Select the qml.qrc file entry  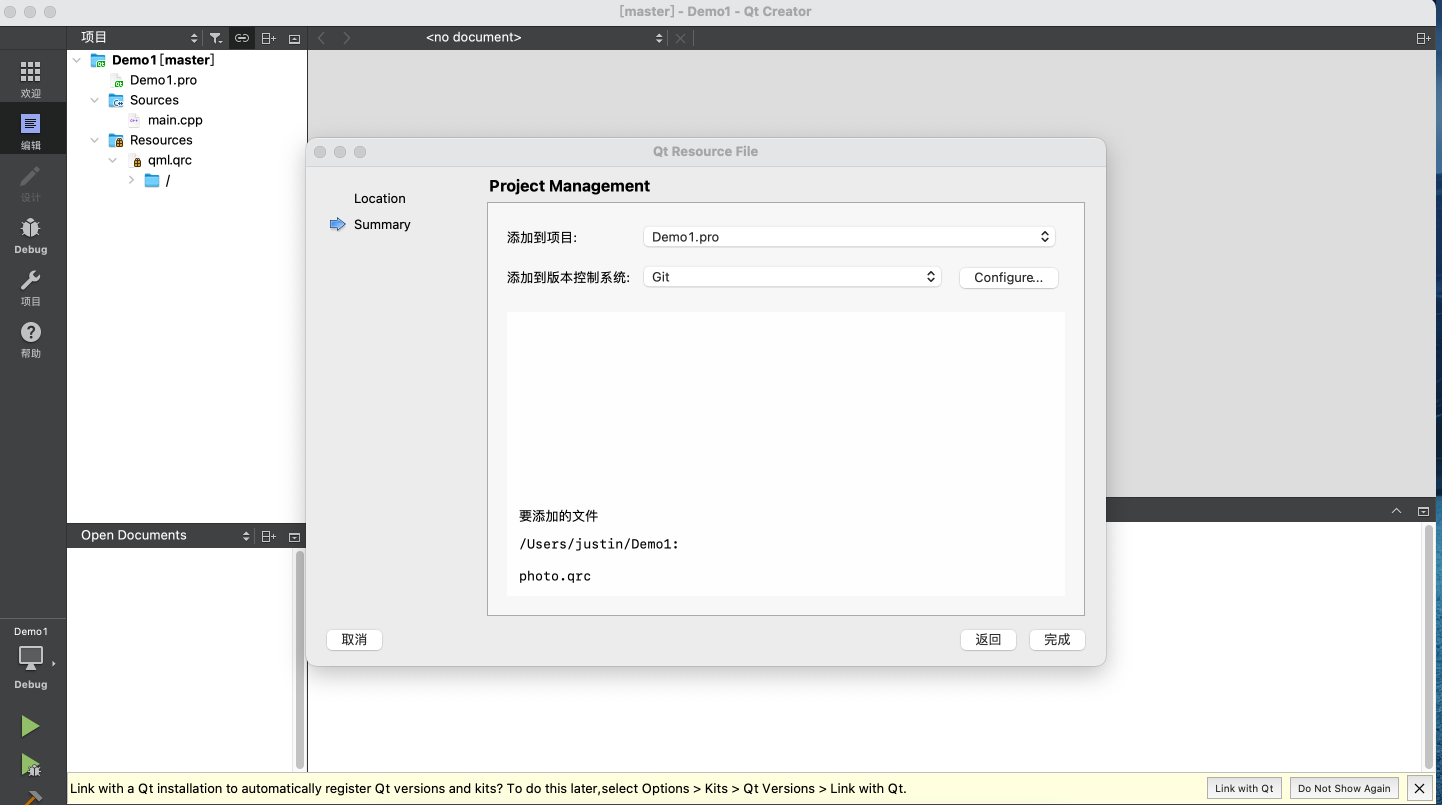click(169, 160)
